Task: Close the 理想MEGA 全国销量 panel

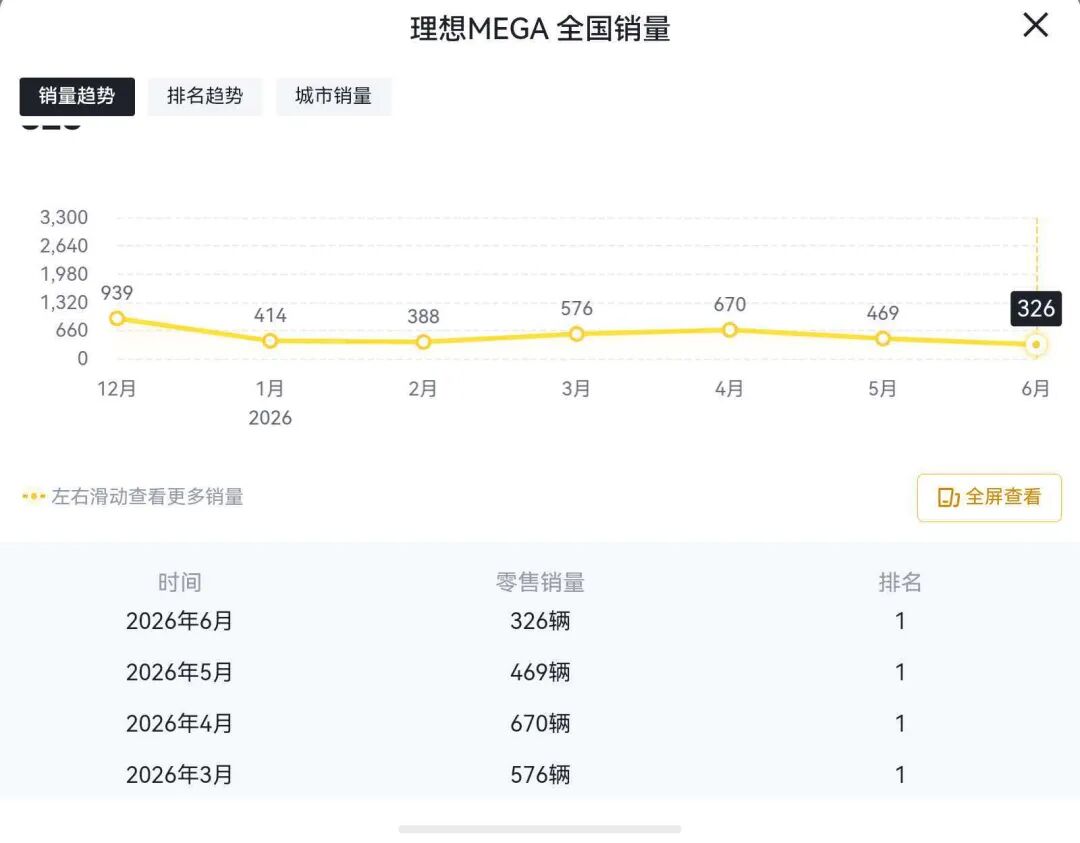Action: click(x=1035, y=25)
